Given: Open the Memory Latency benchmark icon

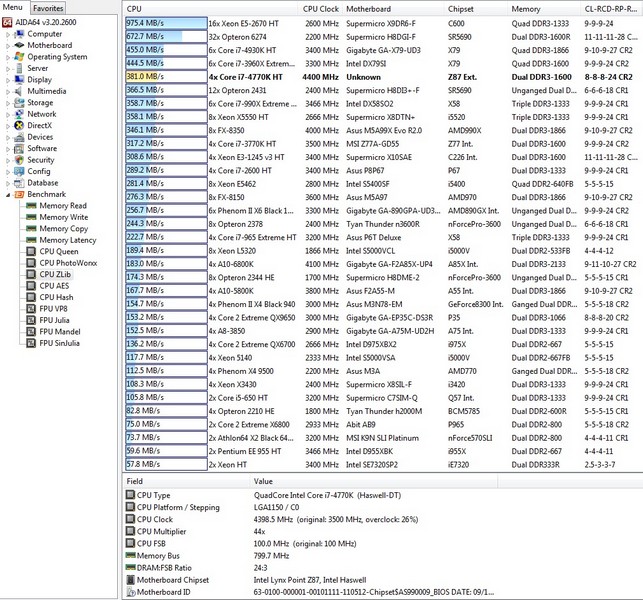Looking at the screenshot, I should [x=31, y=240].
